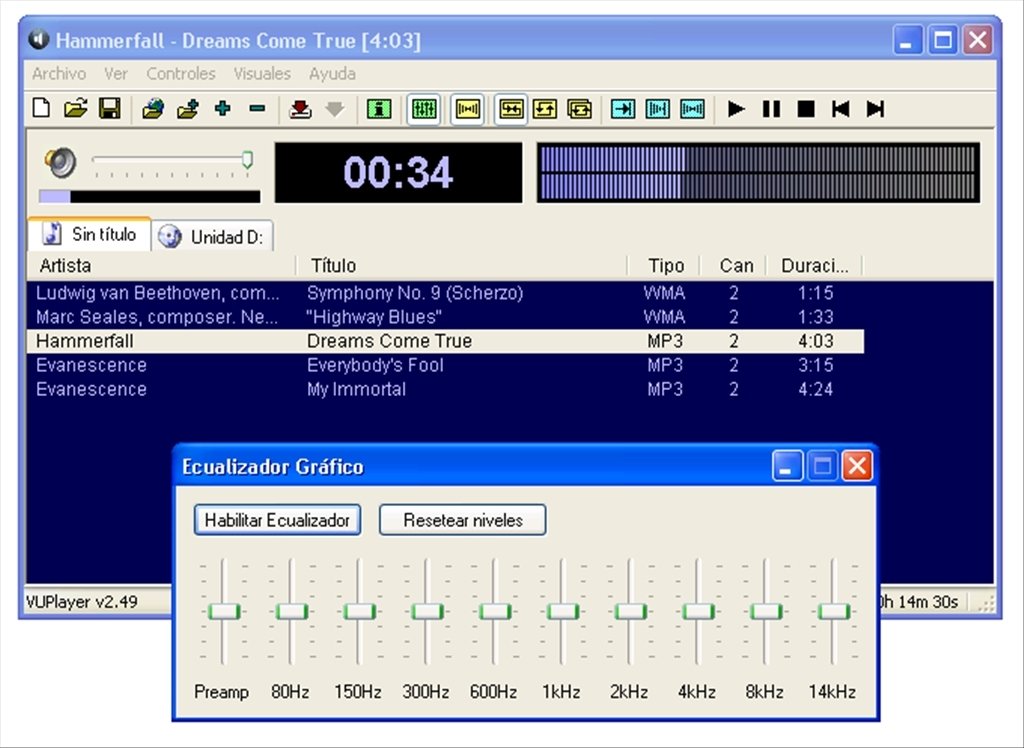The height and width of the screenshot is (748, 1024).
Task: Click the Resetear niveles button
Action: click(x=462, y=520)
